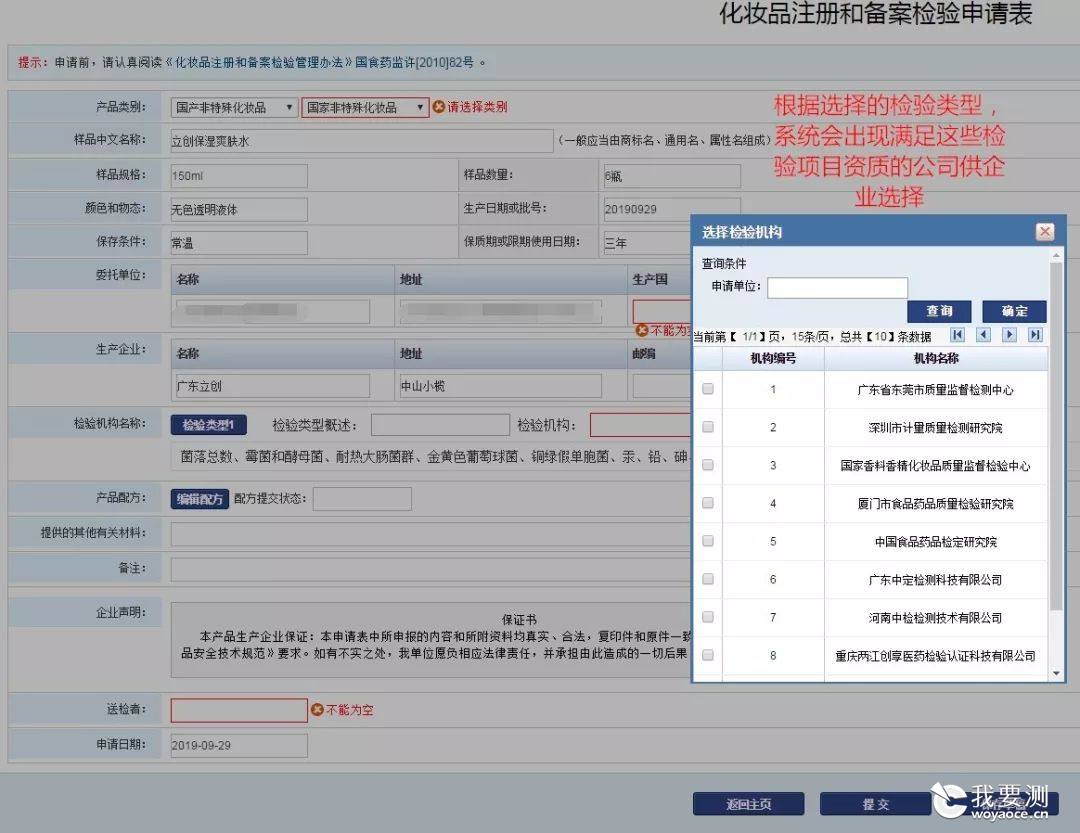Image resolution: width=1080 pixels, height=833 pixels.
Task: Go to previous page of institution list
Action: pyautogui.click(x=984, y=335)
